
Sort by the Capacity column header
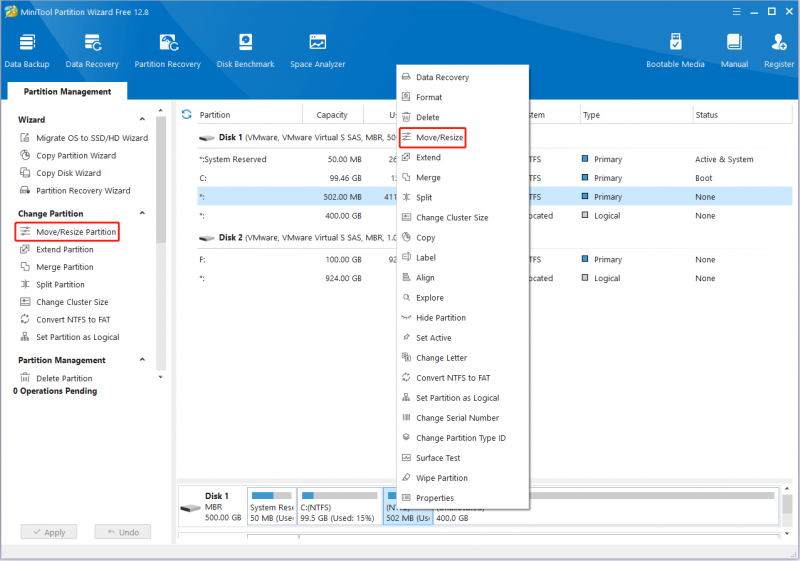(x=333, y=115)
